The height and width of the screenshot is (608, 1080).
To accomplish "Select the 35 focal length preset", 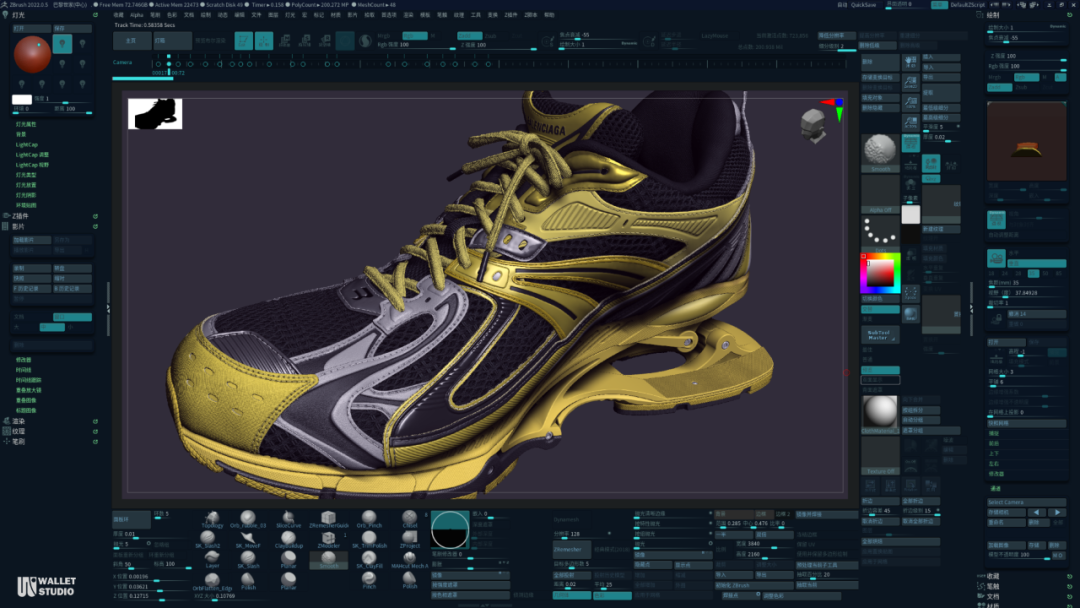I will [x=1033, y=273].
